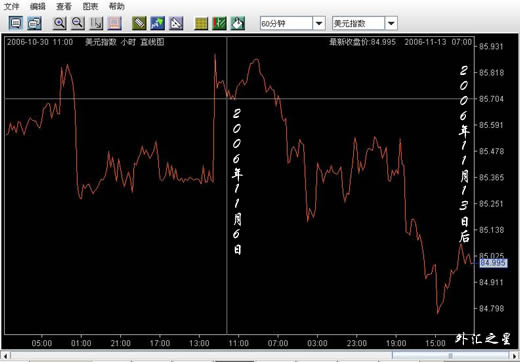Toggle the pink screen display icon
The image size is (520, 362).
coord(115,23)
